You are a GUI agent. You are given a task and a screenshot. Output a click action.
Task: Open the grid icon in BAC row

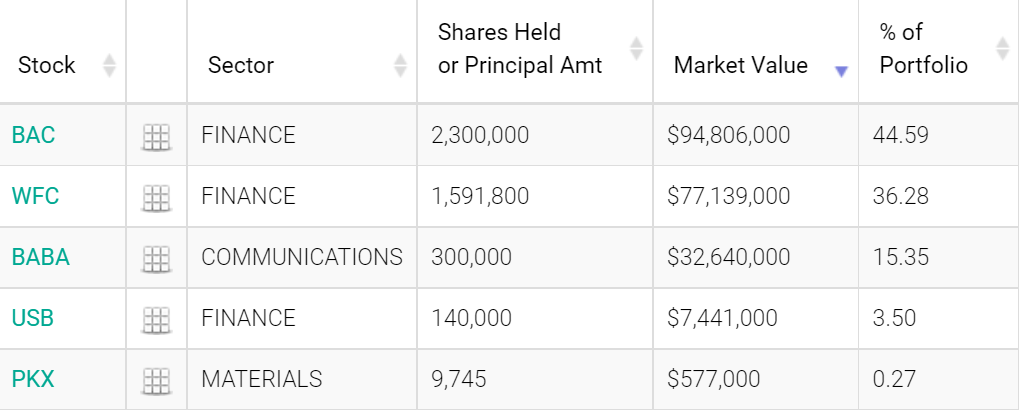156,137
